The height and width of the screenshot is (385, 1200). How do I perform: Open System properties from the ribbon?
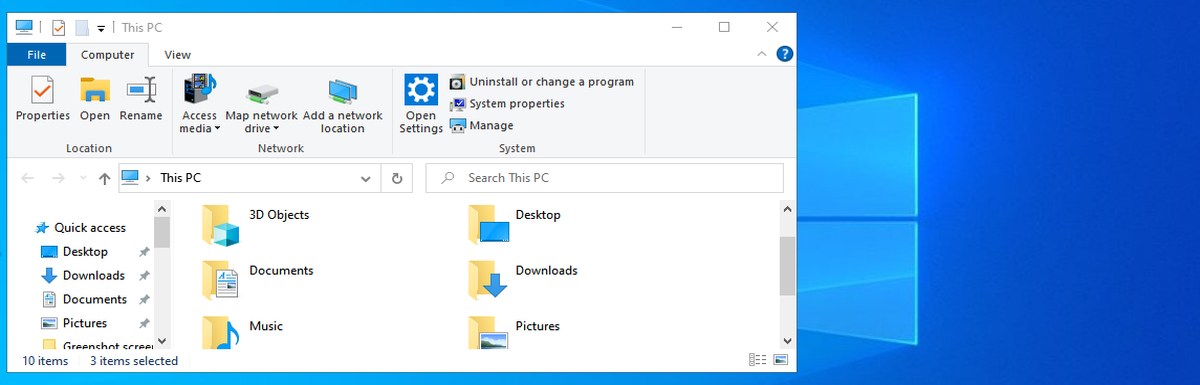pos(507,104)
